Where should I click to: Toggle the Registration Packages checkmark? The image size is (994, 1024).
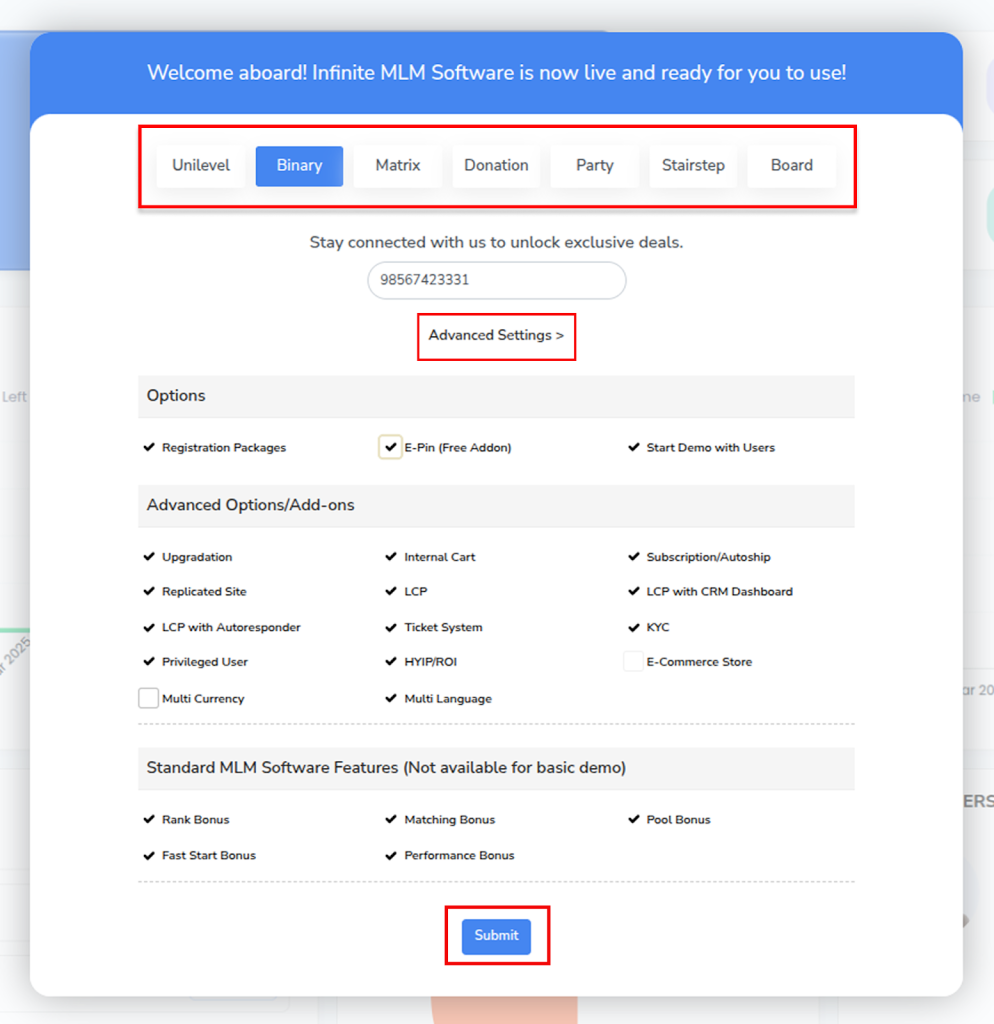tap(149, 448)
